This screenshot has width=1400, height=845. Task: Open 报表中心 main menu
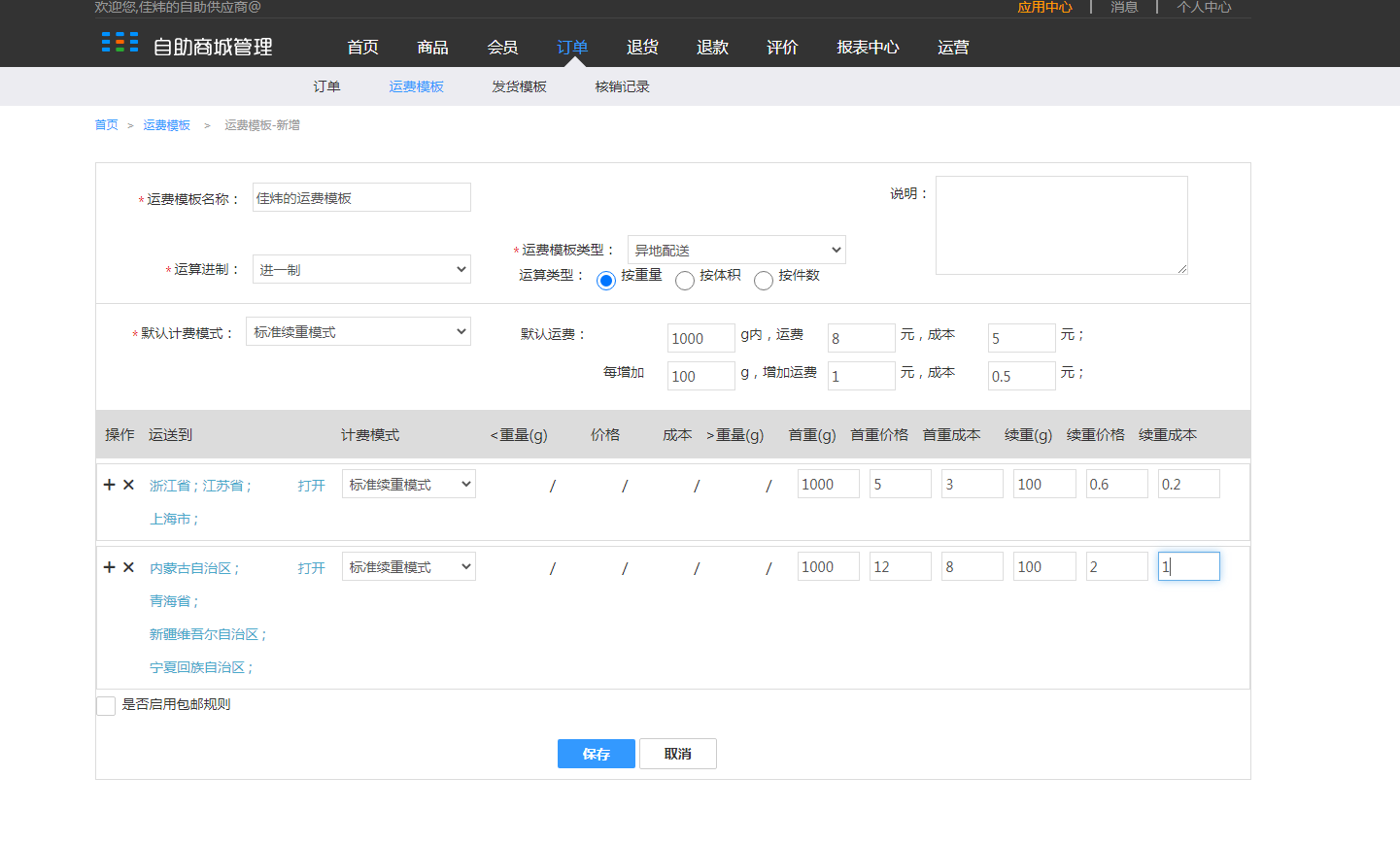868,47
